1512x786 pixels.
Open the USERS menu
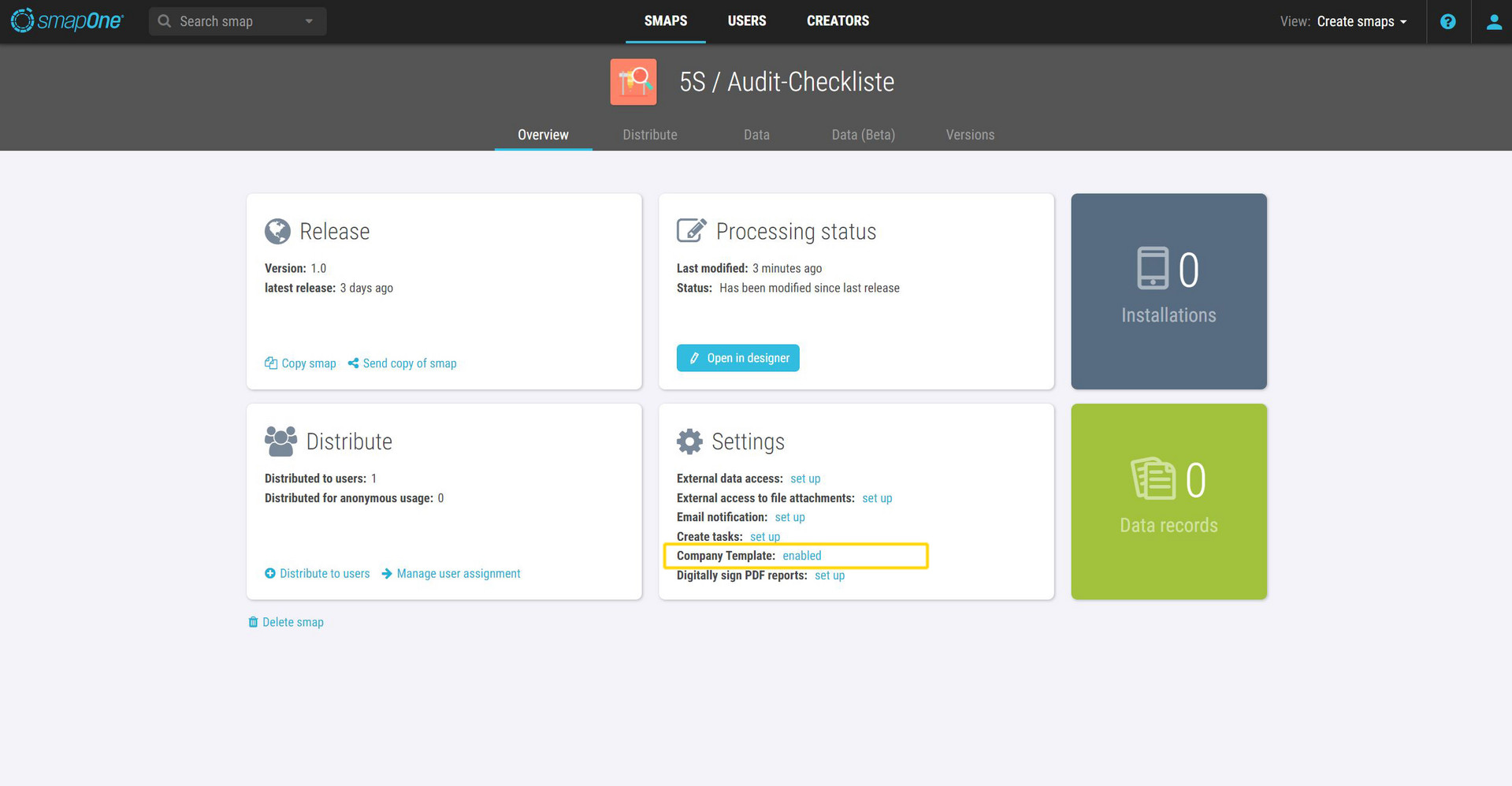[747, 21]
